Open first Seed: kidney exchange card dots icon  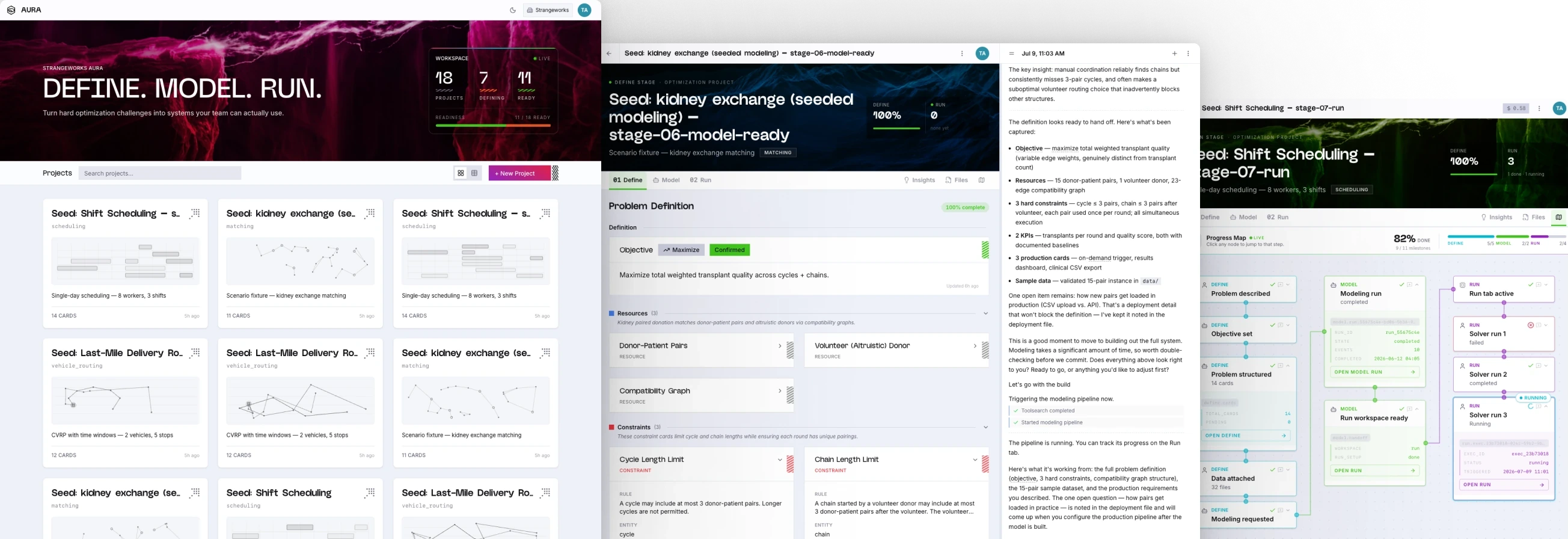point(370,213)
